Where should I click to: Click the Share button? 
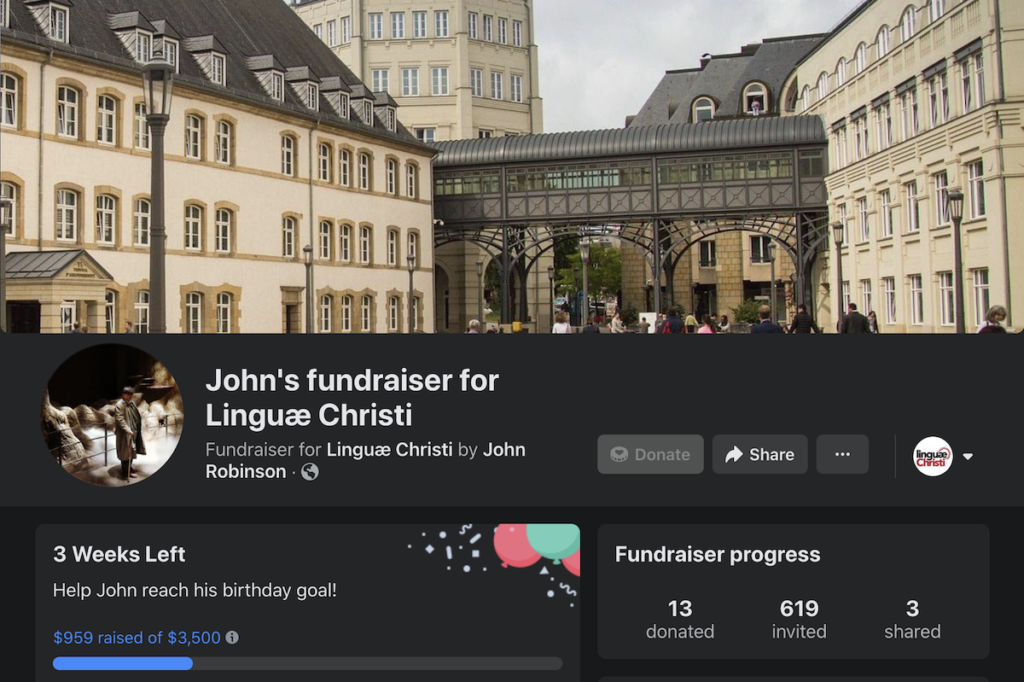tap(760, 454)
